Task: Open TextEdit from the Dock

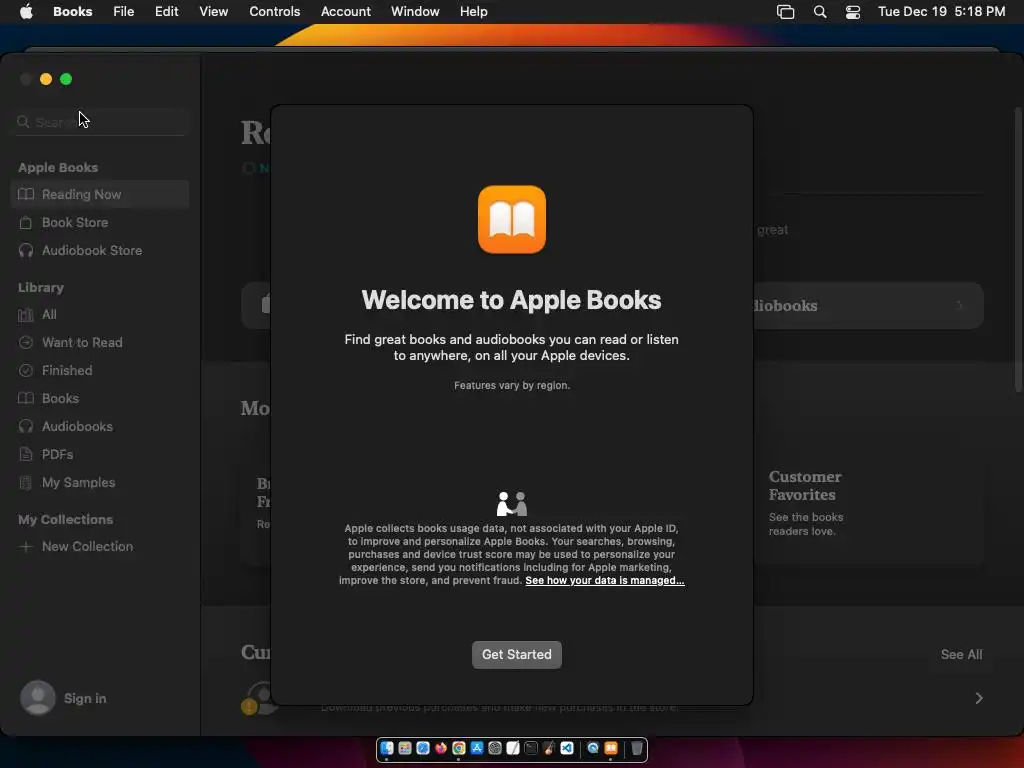Action: [x=513, y=748]
